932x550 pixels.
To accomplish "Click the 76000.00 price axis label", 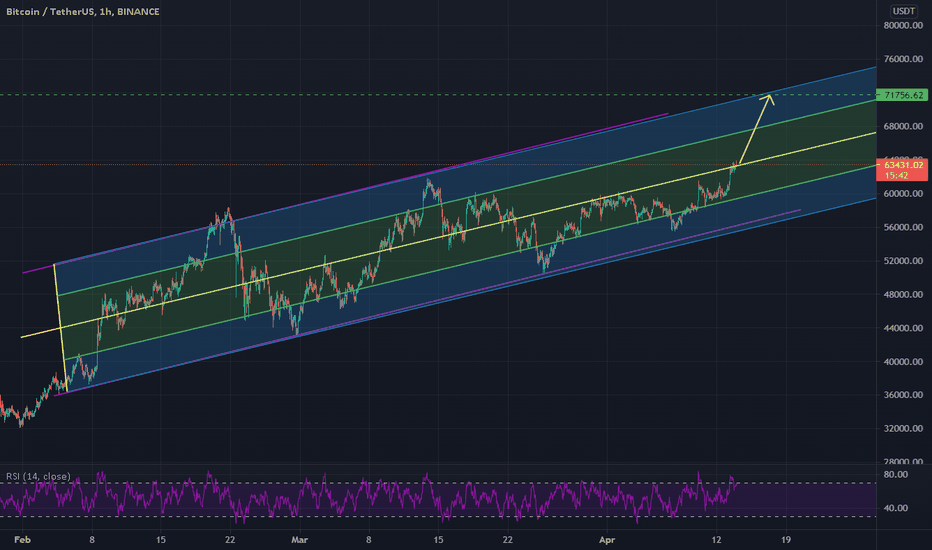I will coord(903,59).
